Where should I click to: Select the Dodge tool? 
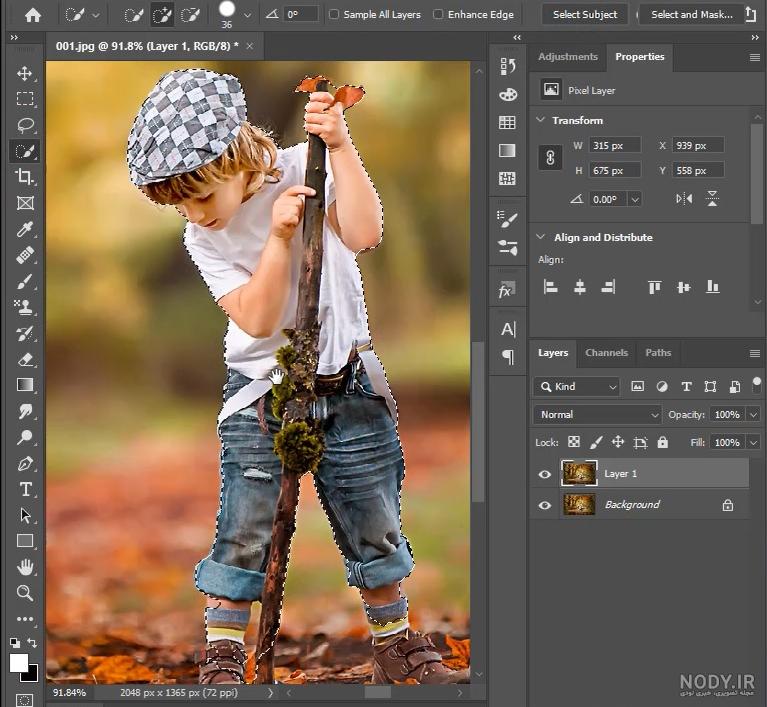pyautogui.click(x=24, y=437)
